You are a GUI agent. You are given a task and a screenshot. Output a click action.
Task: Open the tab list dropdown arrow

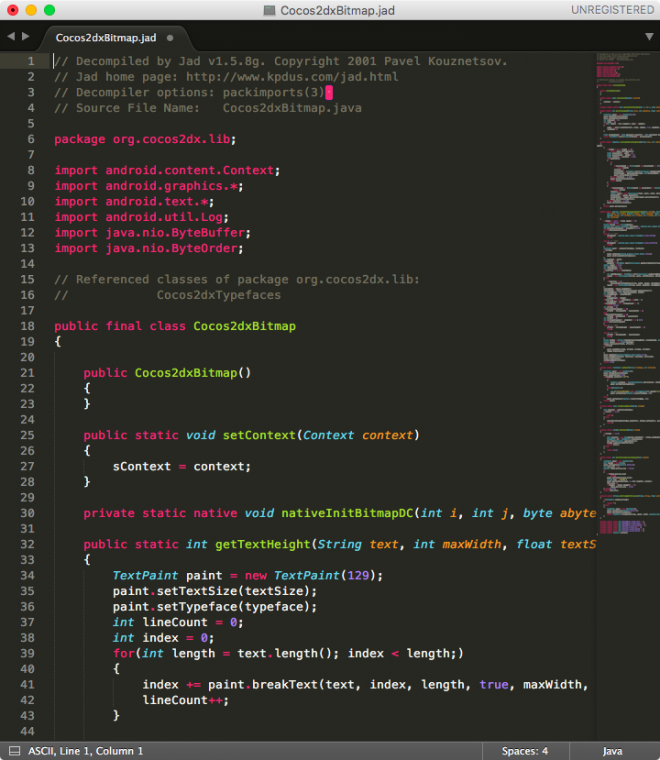click(648, 37)
